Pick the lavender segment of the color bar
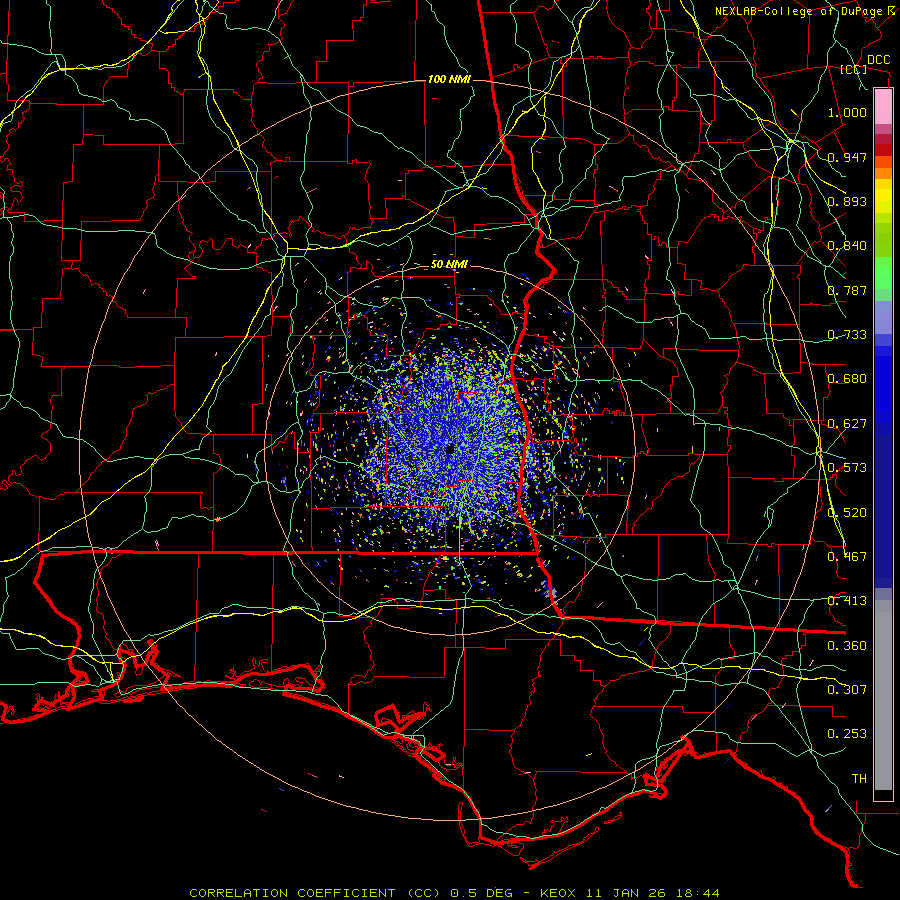Image resolution: width=900 pixels, height=900 pixels. click(x=883, y=317)
